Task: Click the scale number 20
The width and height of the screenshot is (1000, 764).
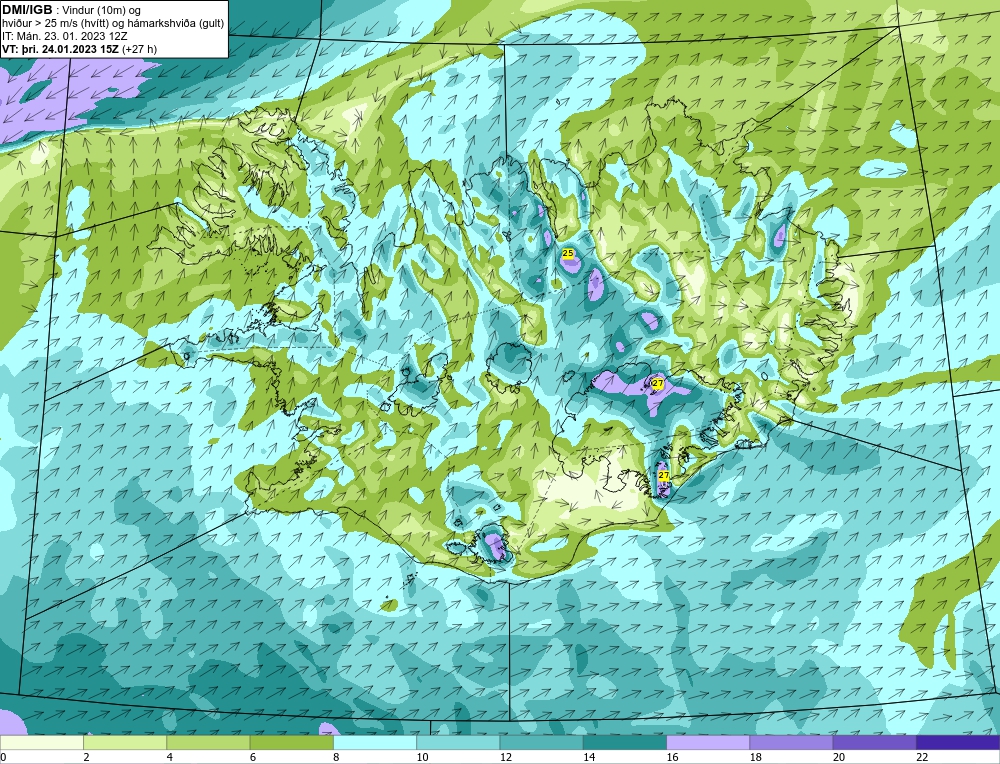Action: coord(839,757)
